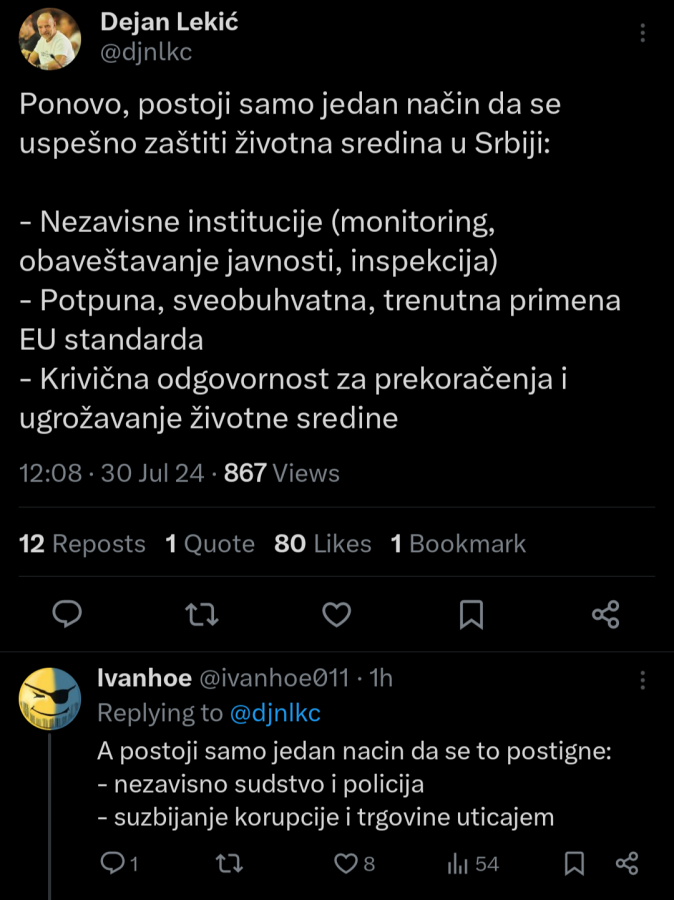Show the 80 Likes list
This screenshot has width=674, height=900.
coord(323,544)
